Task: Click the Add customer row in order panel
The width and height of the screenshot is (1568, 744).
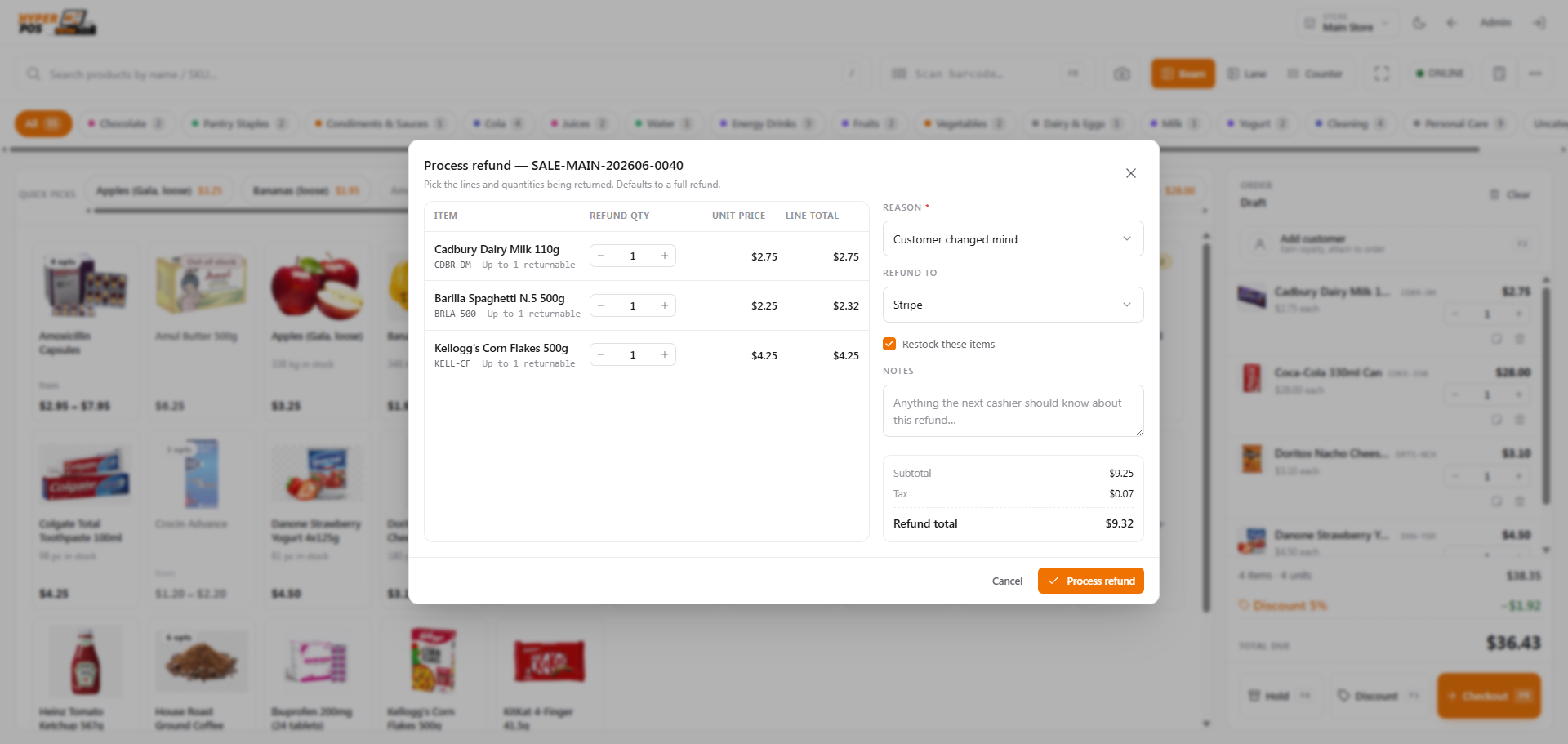Action: pos(1388,243)
